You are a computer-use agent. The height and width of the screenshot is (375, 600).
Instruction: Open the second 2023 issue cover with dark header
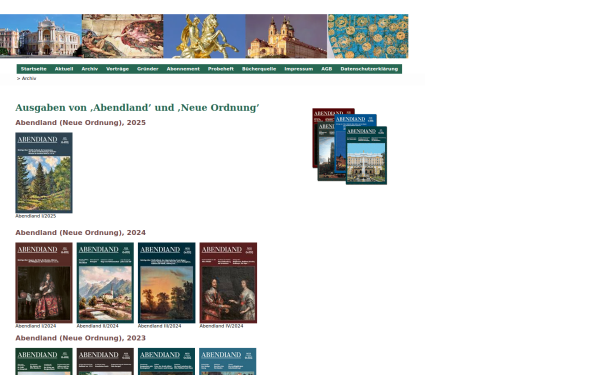coord(105,361)
